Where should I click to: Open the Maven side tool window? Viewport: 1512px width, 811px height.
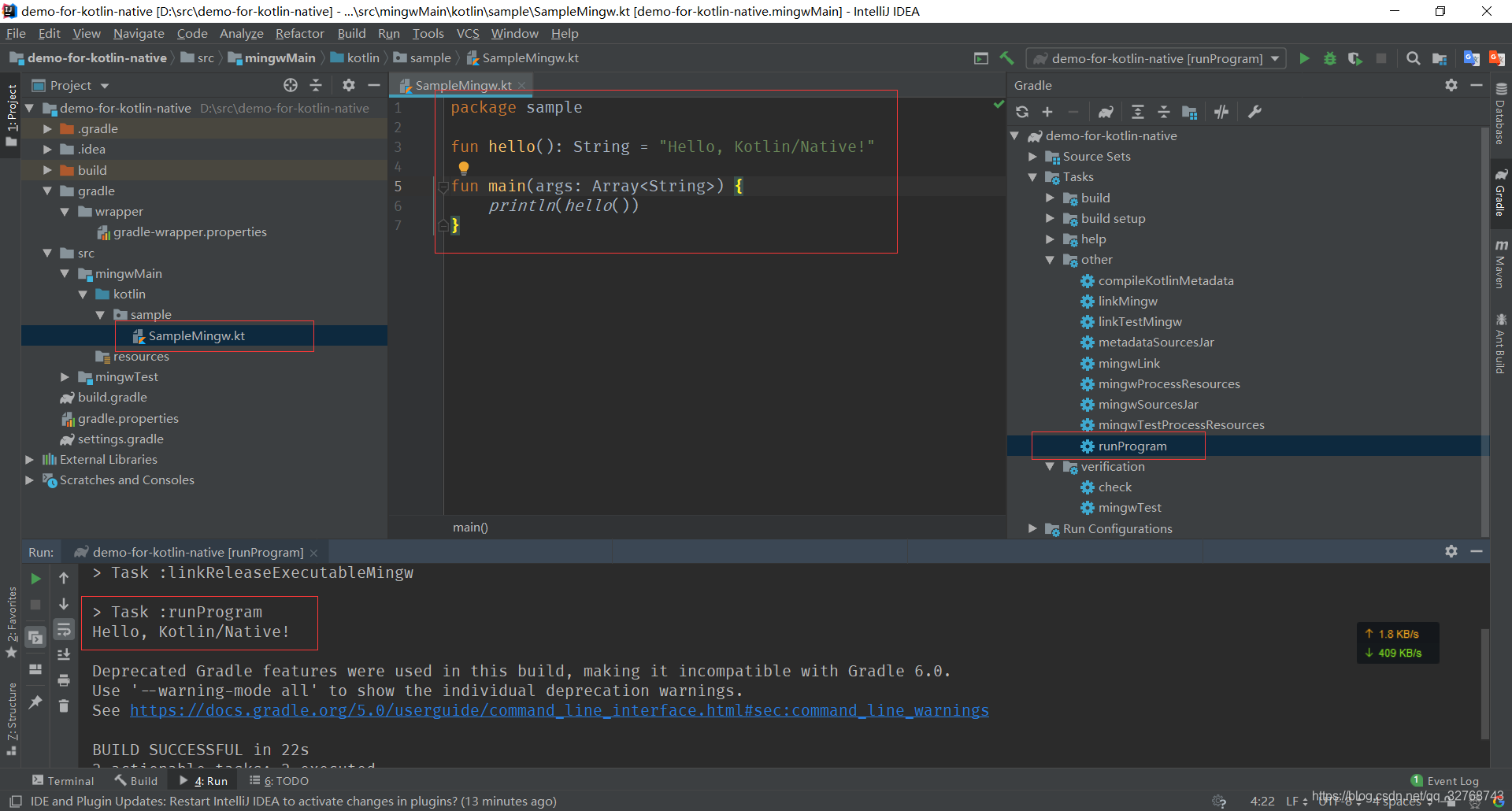click(x=1501, y=265)
